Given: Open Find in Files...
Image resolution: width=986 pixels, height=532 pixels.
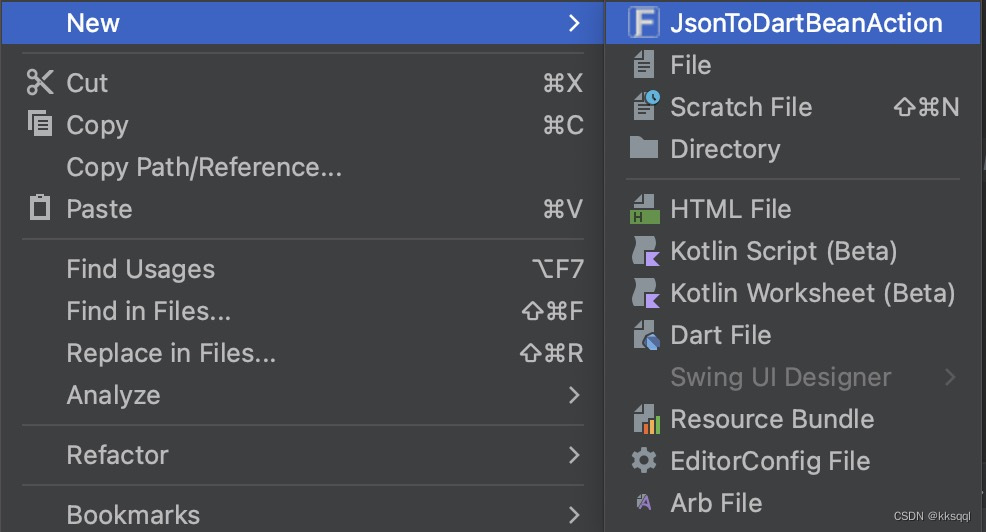Looking at the screenshot, I should 302,311.
